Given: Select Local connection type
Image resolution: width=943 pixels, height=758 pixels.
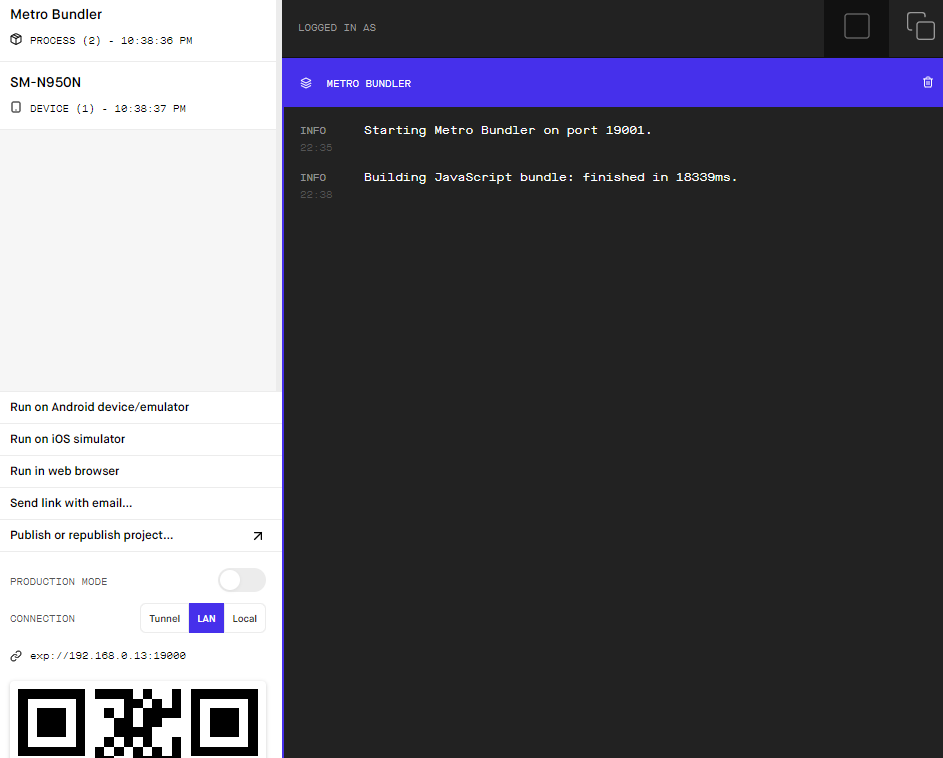Looking at the screenshot, I should coord(245,618).
